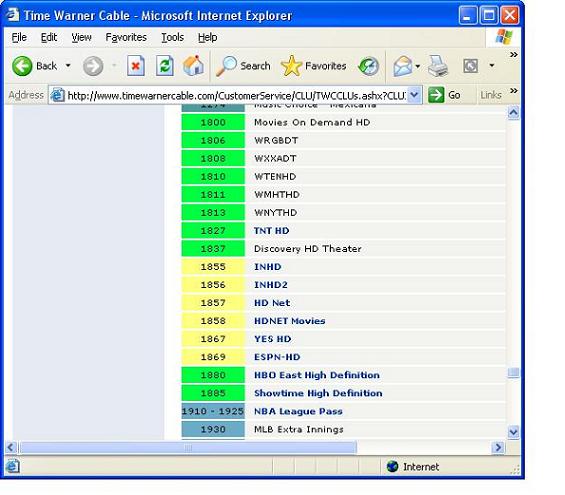Open the NBA League Pass link
Viewport: 565px width, 495px height.
click(x=298, y=411)
